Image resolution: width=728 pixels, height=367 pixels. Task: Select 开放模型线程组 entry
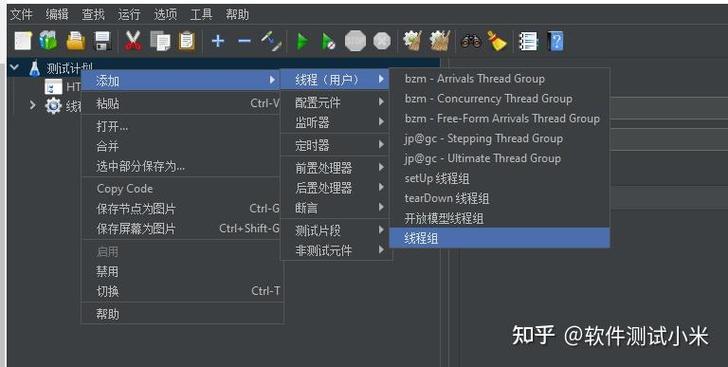coord(500,218)
